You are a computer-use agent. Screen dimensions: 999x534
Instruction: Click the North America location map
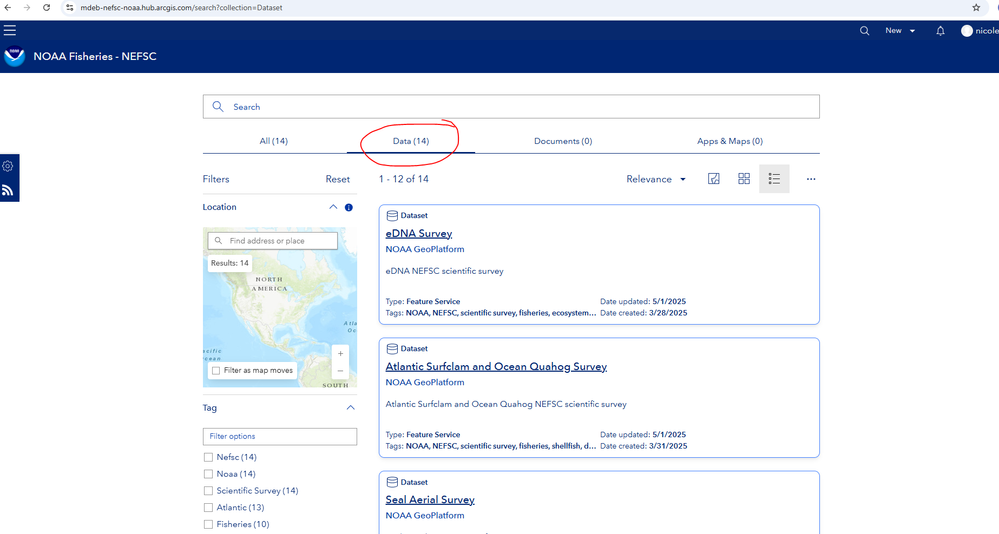click(280, 308)
